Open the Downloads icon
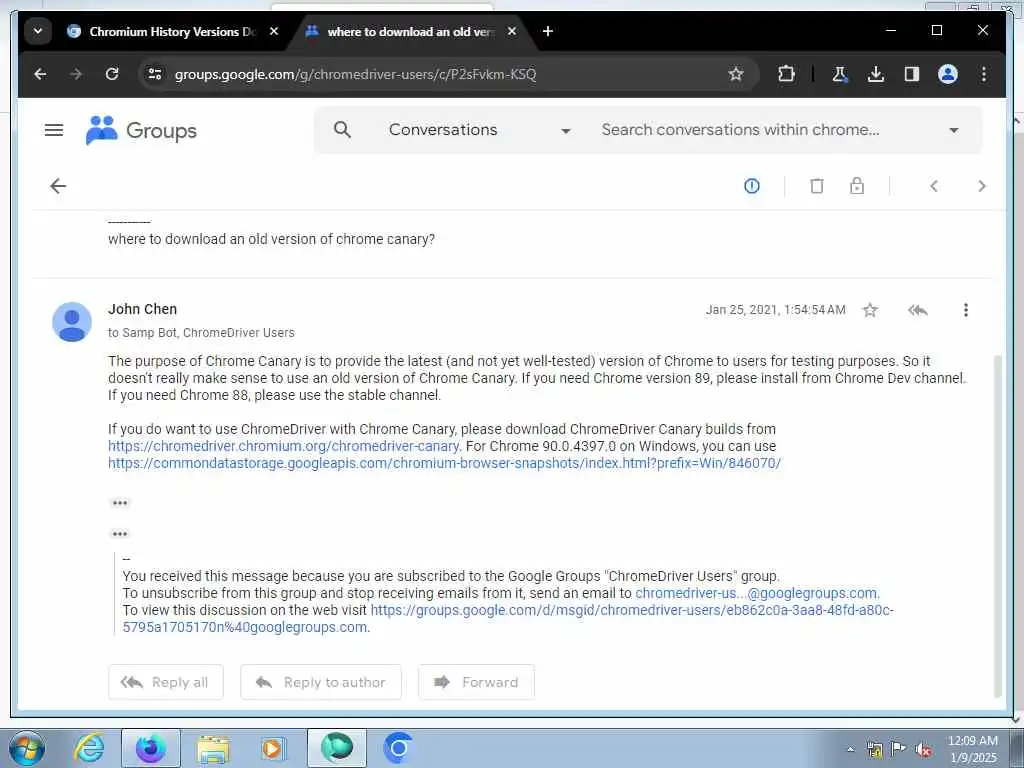This screenshot has height=768, width=1024. pyautogui.click(x=876, y=74)
